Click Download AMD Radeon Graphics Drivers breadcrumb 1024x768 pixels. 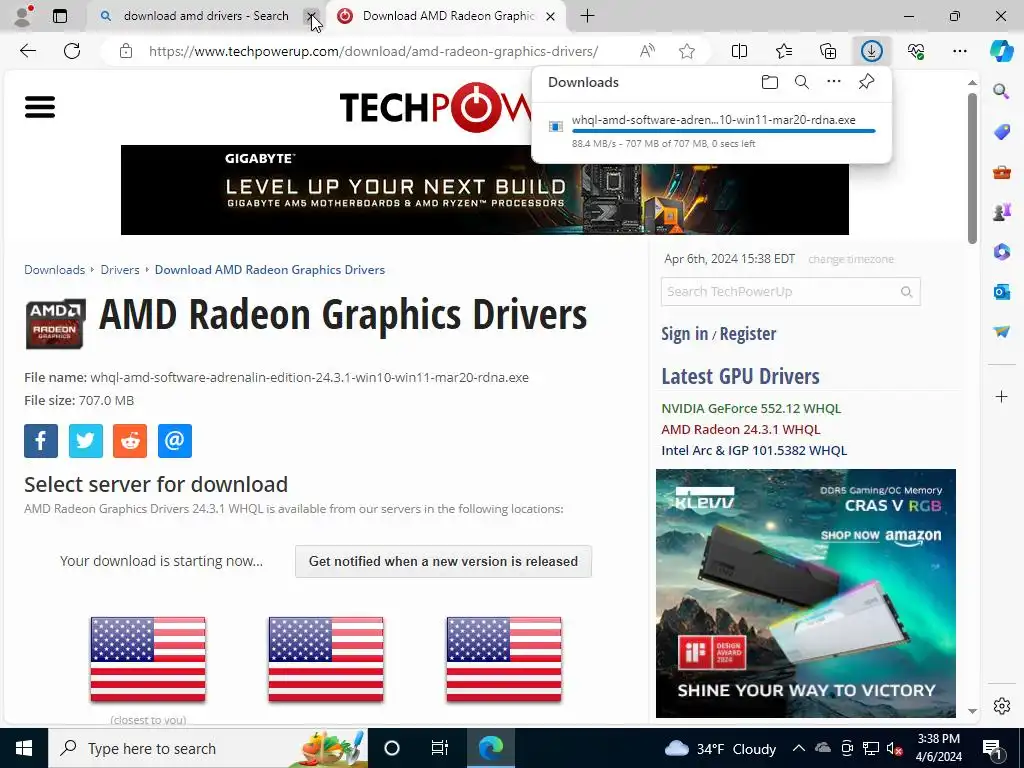270,270
